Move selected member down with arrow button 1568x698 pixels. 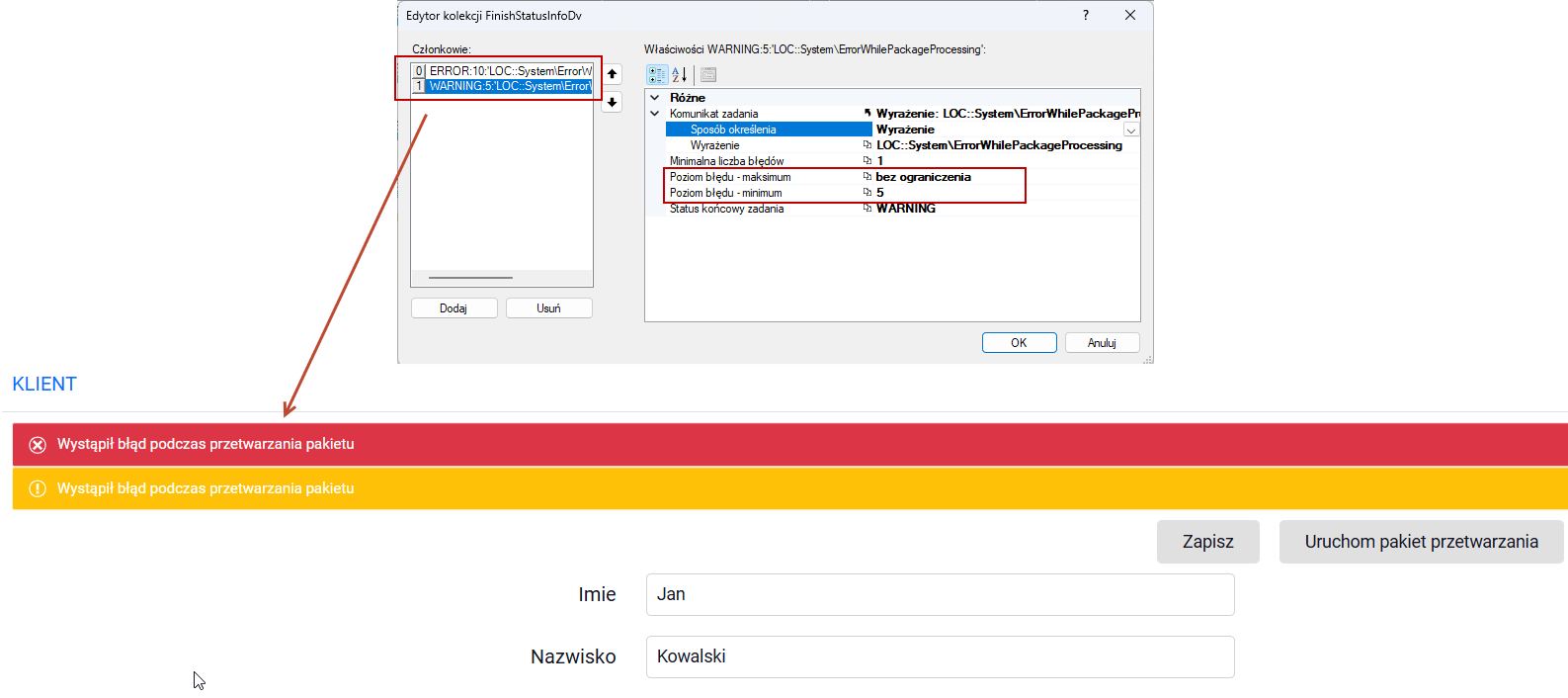pyautogui.click(x=613, y=102)
